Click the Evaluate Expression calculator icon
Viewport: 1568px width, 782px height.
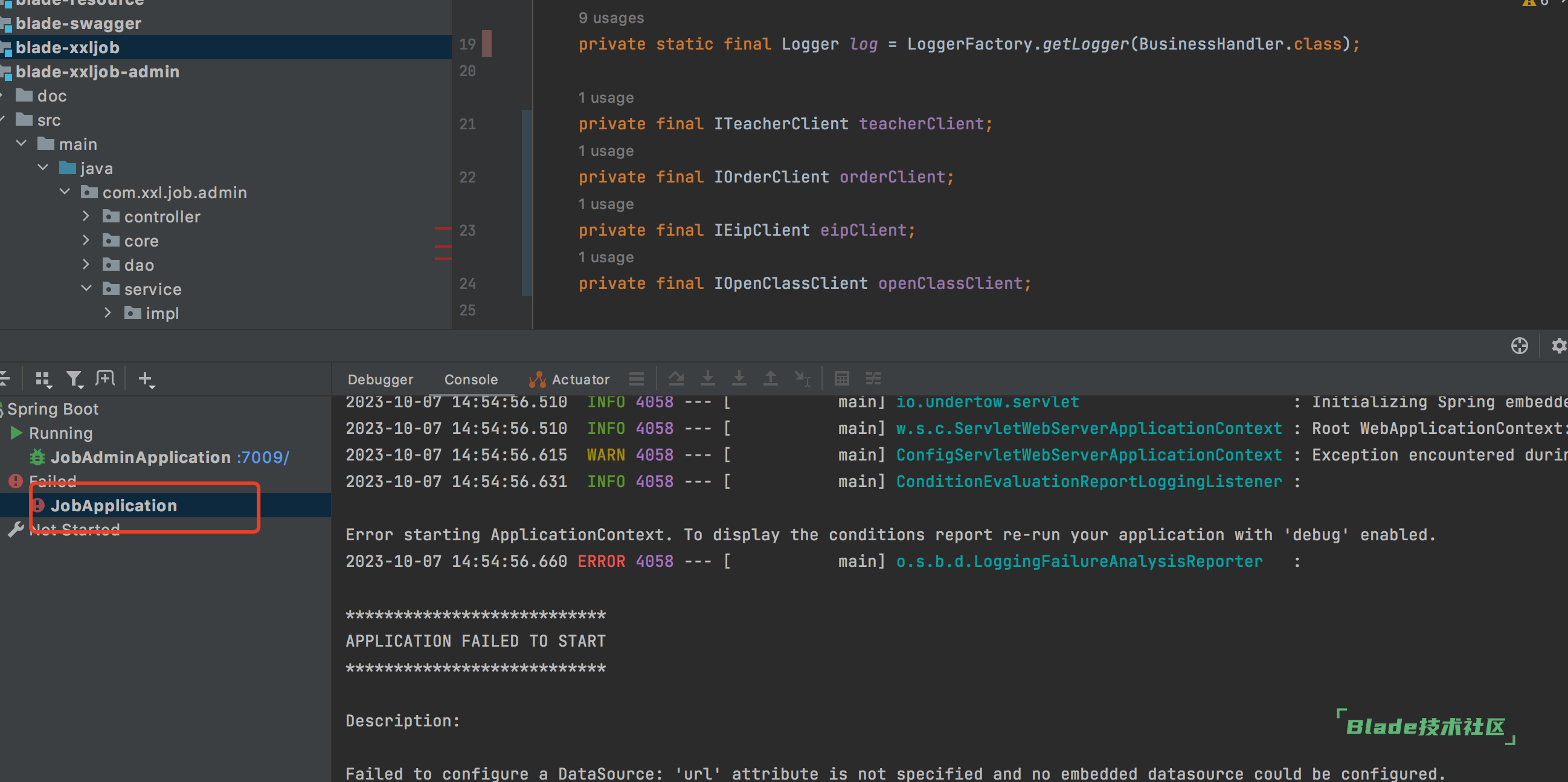(x=842, y=378)
